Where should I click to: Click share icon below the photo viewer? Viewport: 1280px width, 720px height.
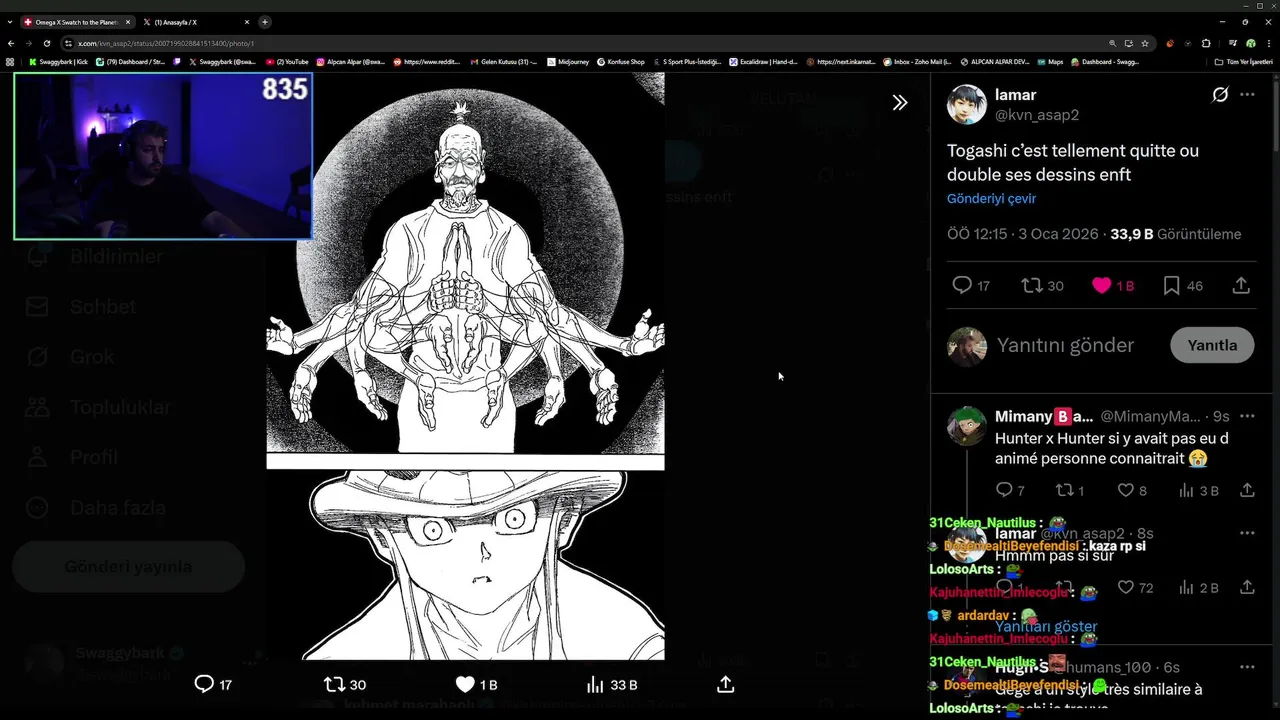click(x=726, y=684)
